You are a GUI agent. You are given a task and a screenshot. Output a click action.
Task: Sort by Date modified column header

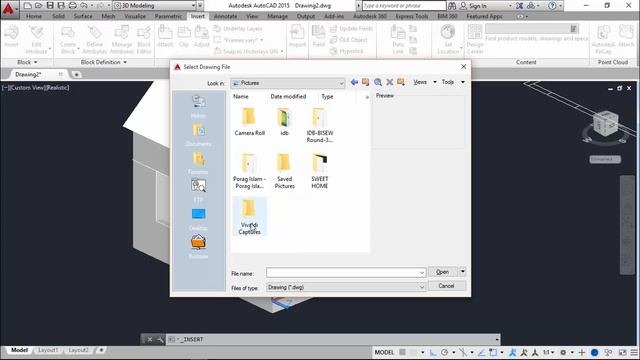click(288, 96)
